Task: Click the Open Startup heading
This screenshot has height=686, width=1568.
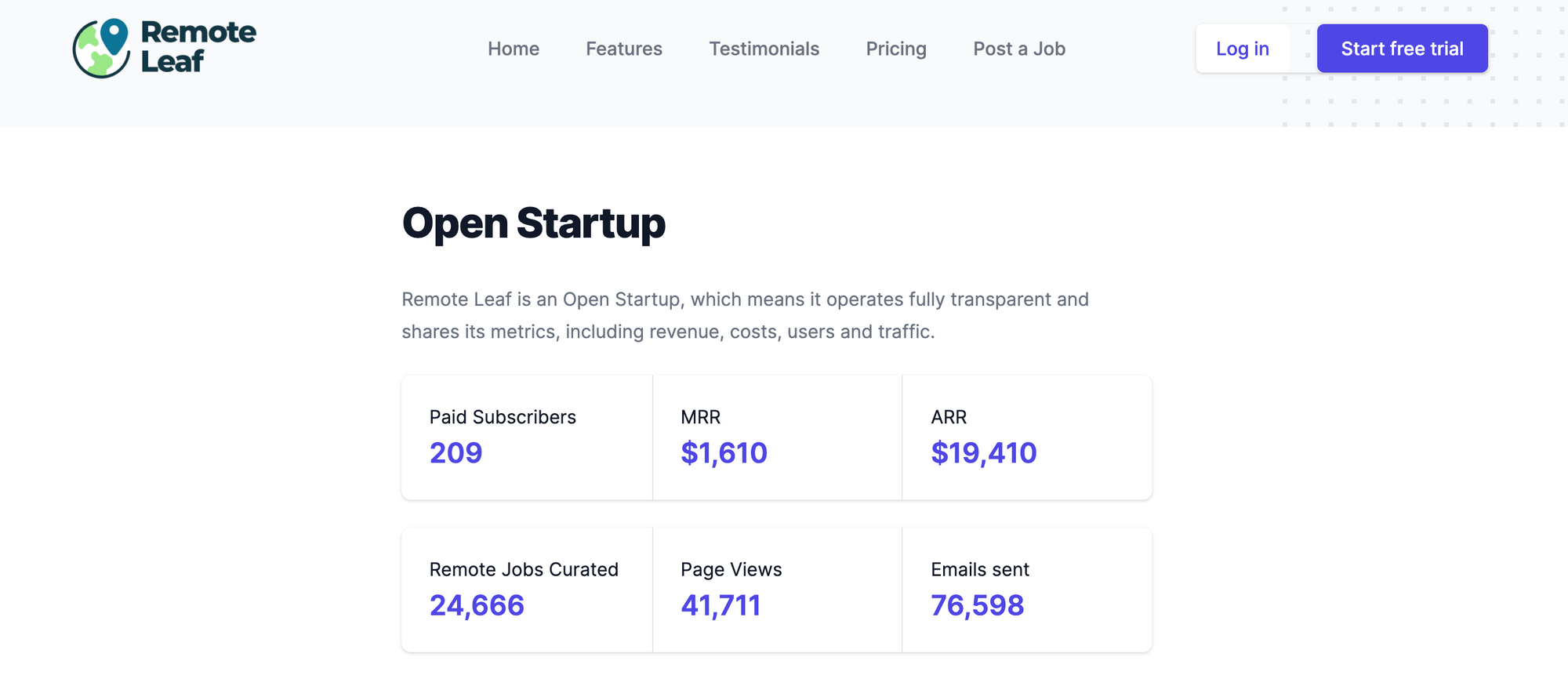Action: [x=534, y=223]
